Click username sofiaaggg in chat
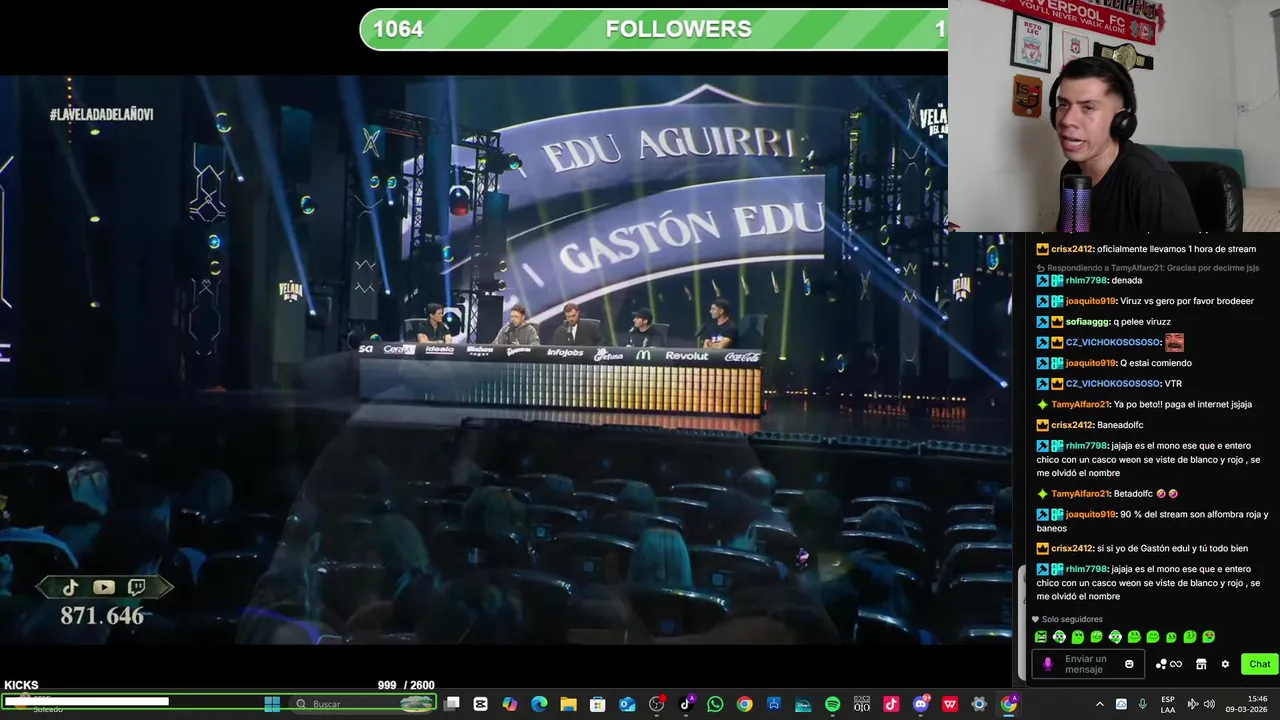 point(1089,321)
